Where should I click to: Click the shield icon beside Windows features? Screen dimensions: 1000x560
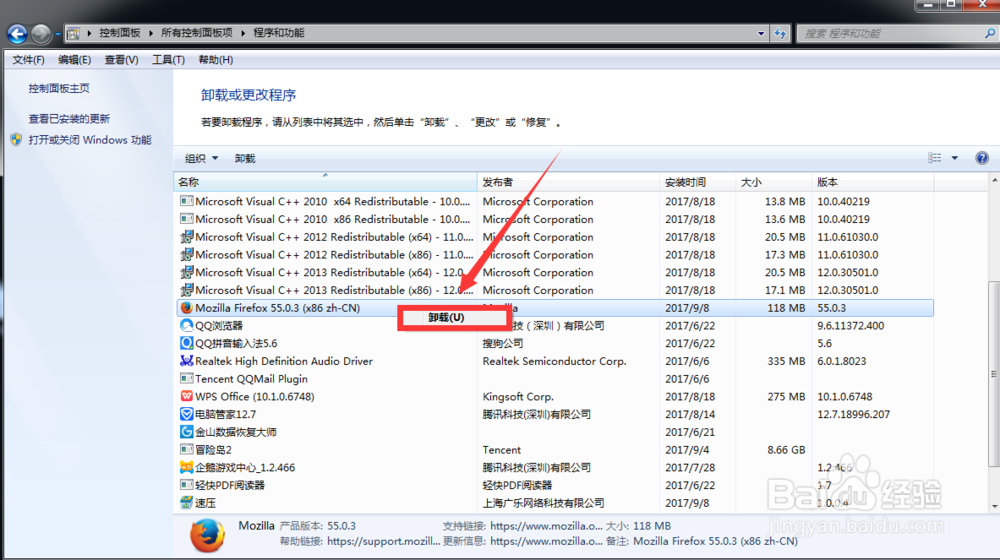point(17,140)
